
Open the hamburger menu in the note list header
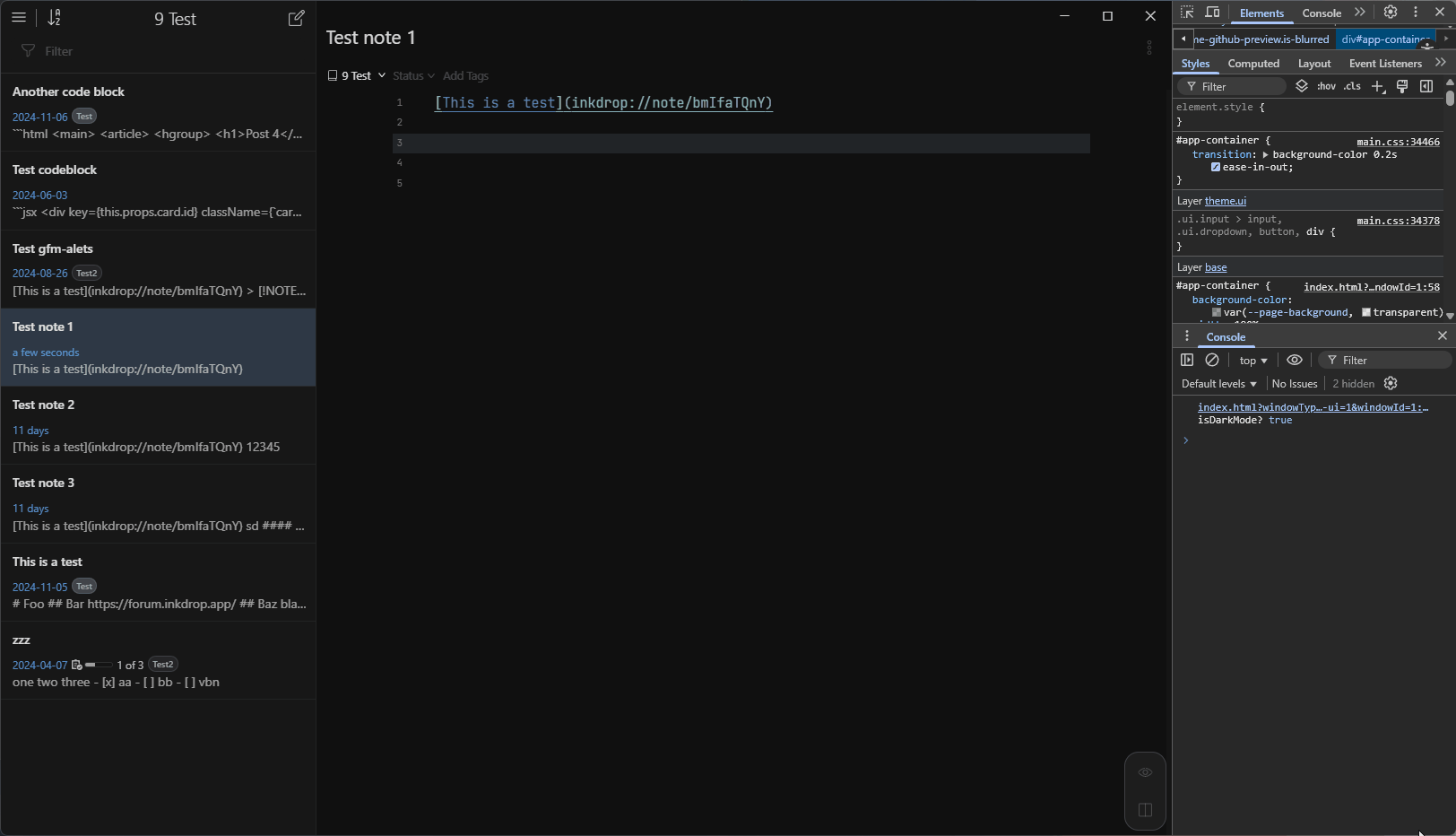(x=19, y=17)
